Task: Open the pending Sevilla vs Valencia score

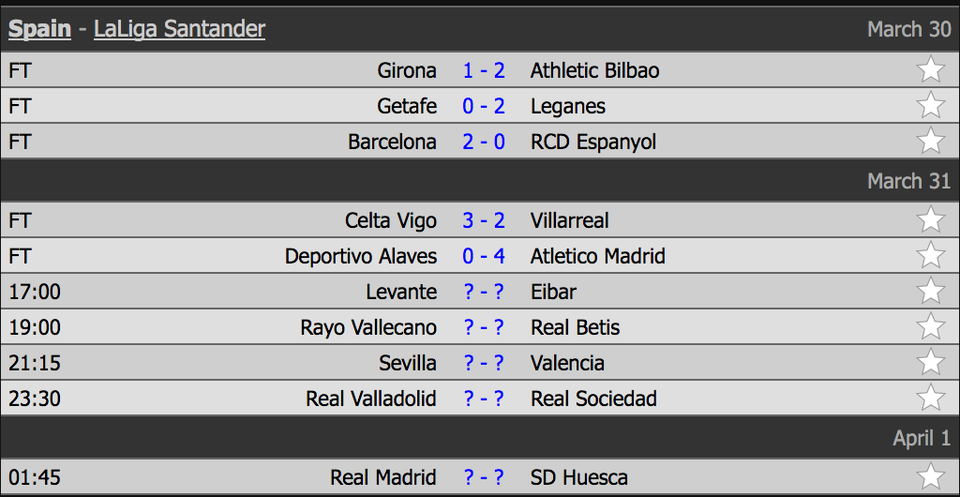Action: tap(484, 363)
